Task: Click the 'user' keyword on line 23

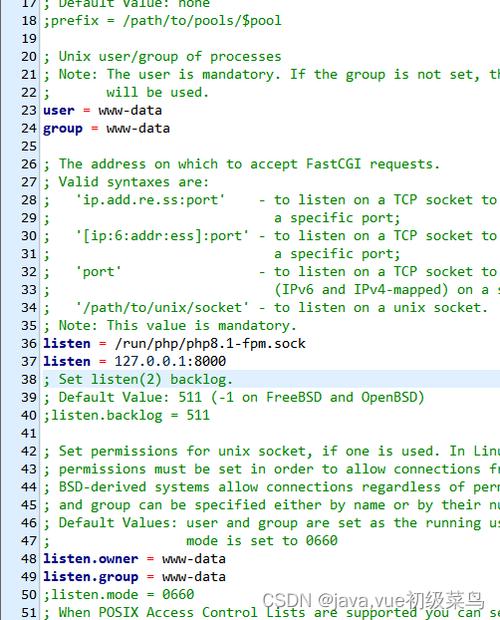Action: pyautogui.click(x=59, y=110)
